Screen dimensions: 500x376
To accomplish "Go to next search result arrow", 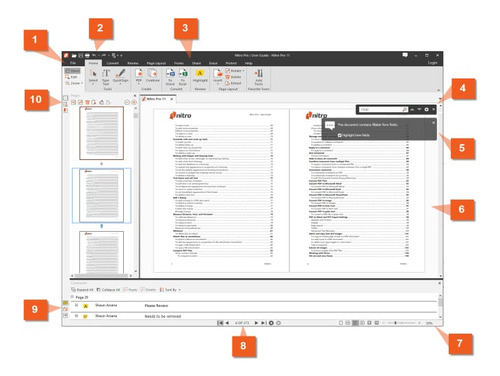I will click(x=419, y=109).
